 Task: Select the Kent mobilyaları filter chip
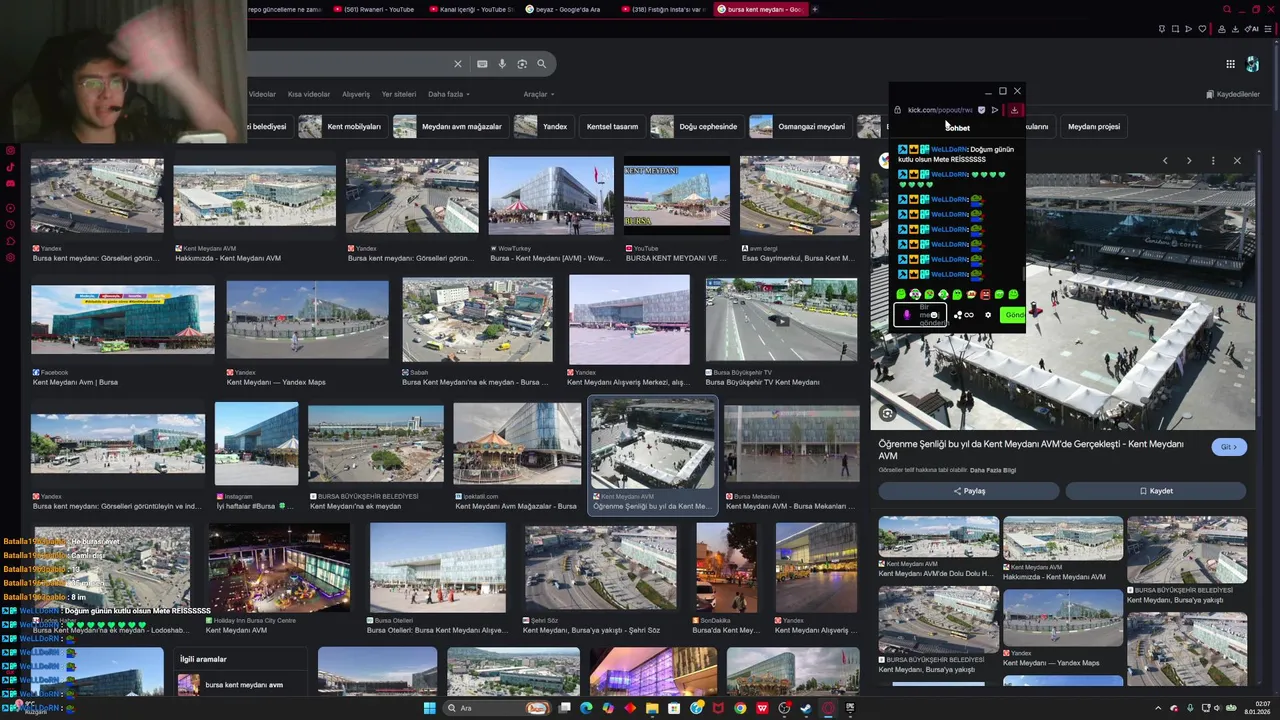pyautogui.click(x=342, y=127)
